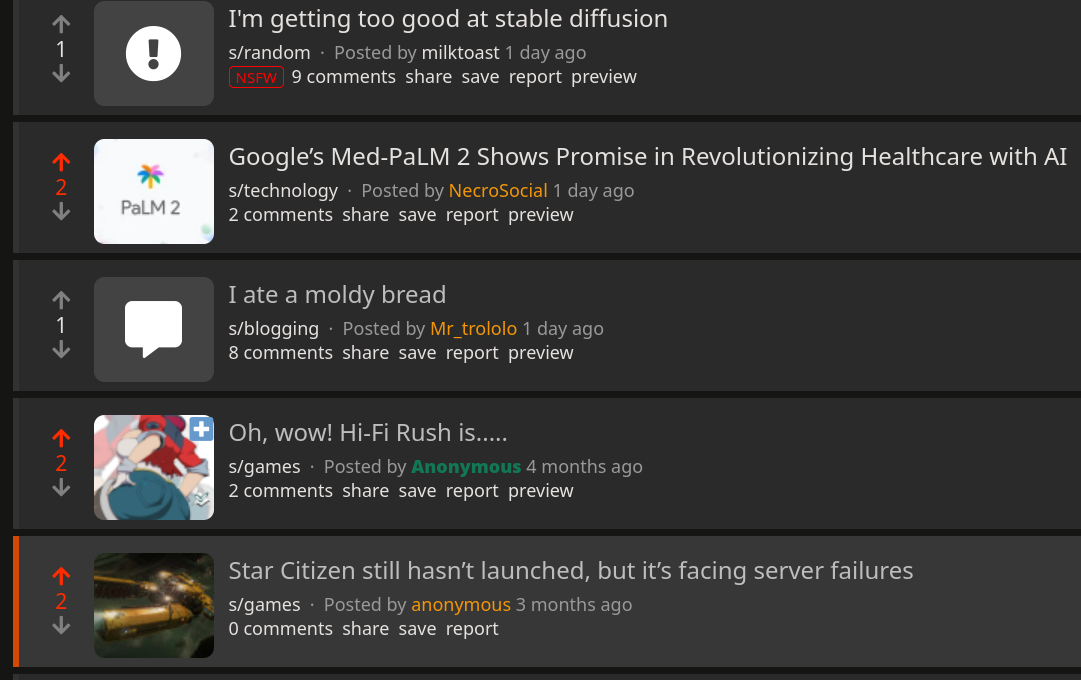Viewport: 1081px width, 680px height.
Task: Open the PaLM 2 thumbnail
Action: tap(154, 192)
